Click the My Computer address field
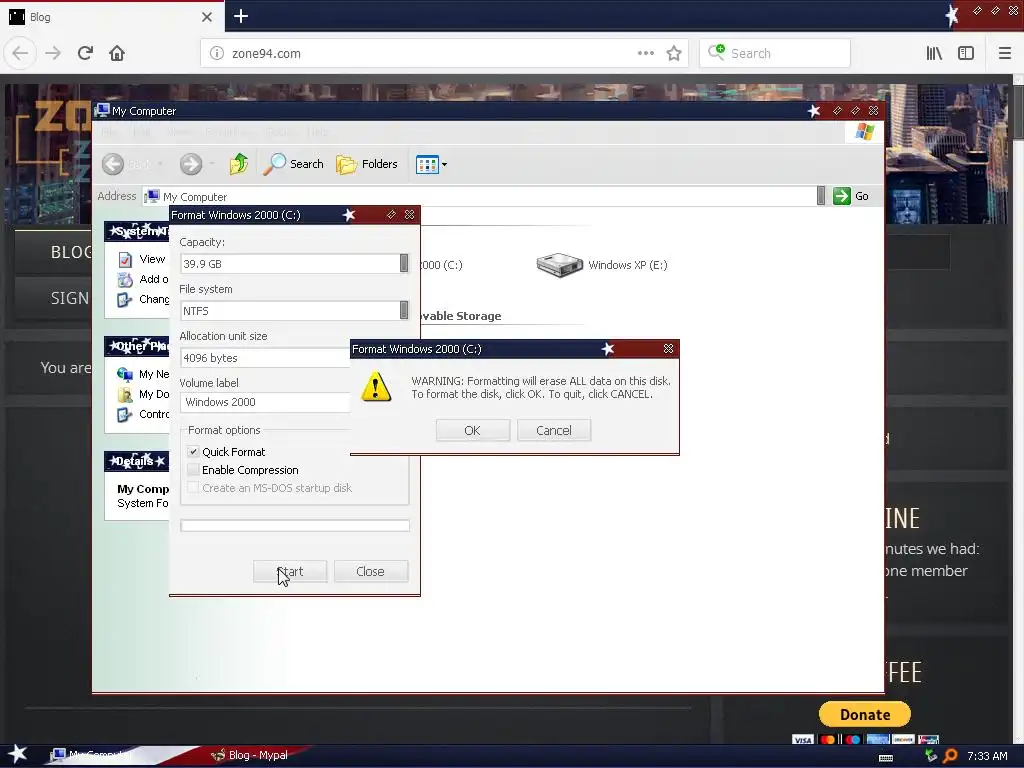The width and height of the screenshot is (1024, 768). click(x=480, y=197)
